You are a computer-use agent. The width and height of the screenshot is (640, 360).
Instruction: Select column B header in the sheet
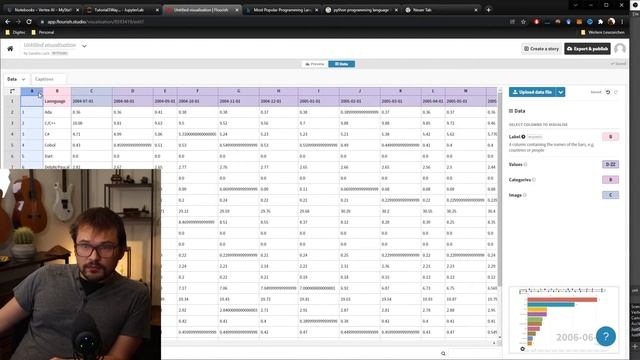pyautogui.click(x=57, y=91)
